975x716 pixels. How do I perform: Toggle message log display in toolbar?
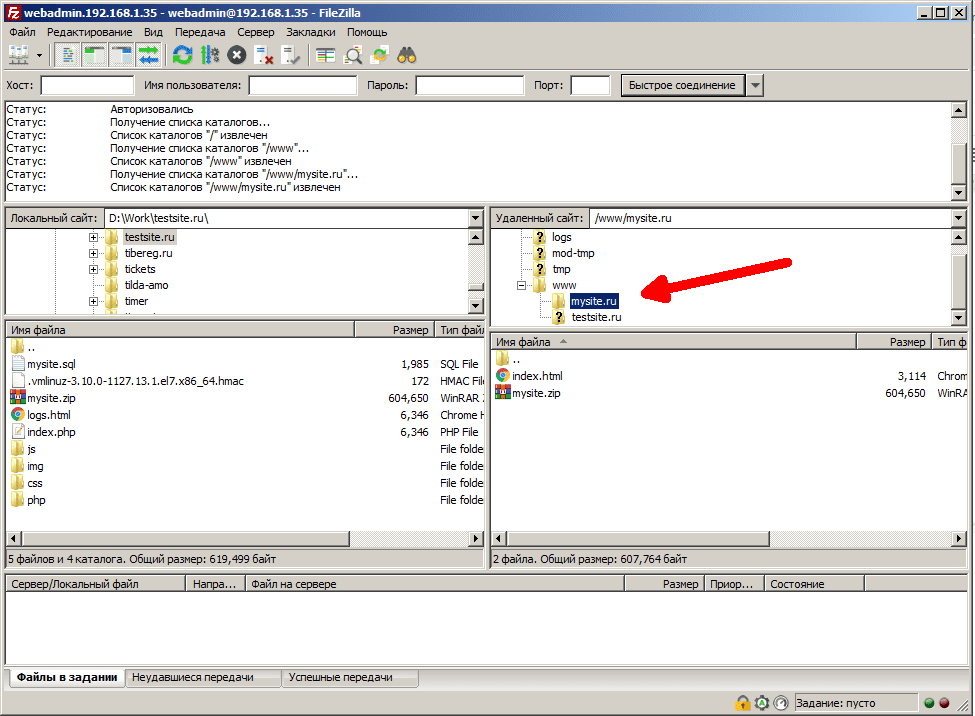click(x=68, y=55)
